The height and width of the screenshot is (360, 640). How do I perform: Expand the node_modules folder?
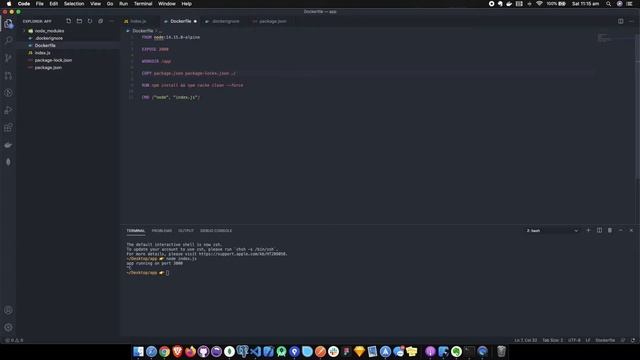click(x=49, y=31)
